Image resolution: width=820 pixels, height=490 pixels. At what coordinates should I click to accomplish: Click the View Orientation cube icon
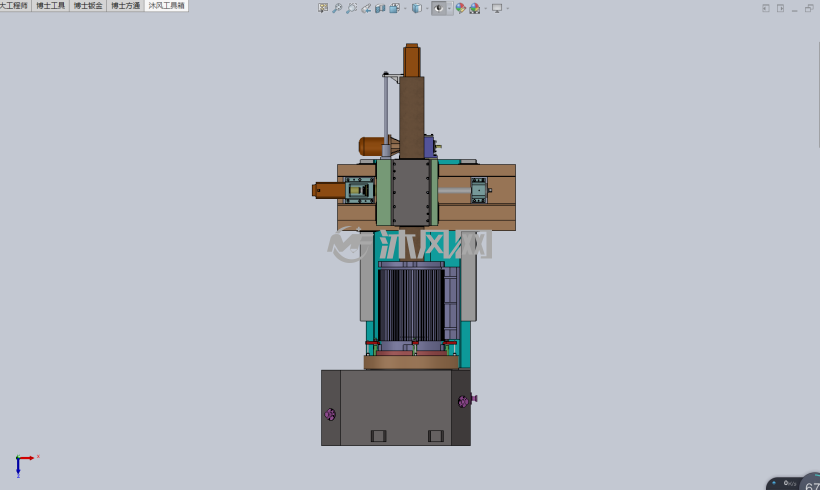pyautogui.click(x=394, y=8)
